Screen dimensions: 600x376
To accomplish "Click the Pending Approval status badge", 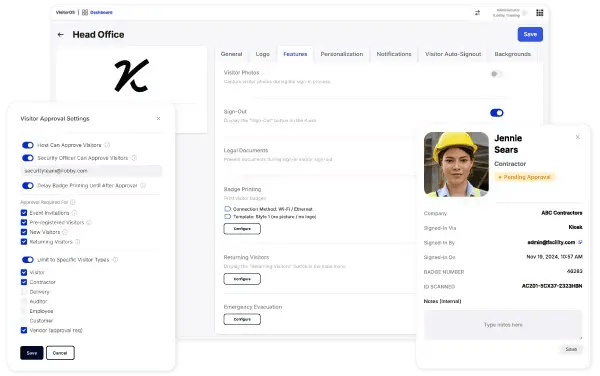I will (524, 177).
